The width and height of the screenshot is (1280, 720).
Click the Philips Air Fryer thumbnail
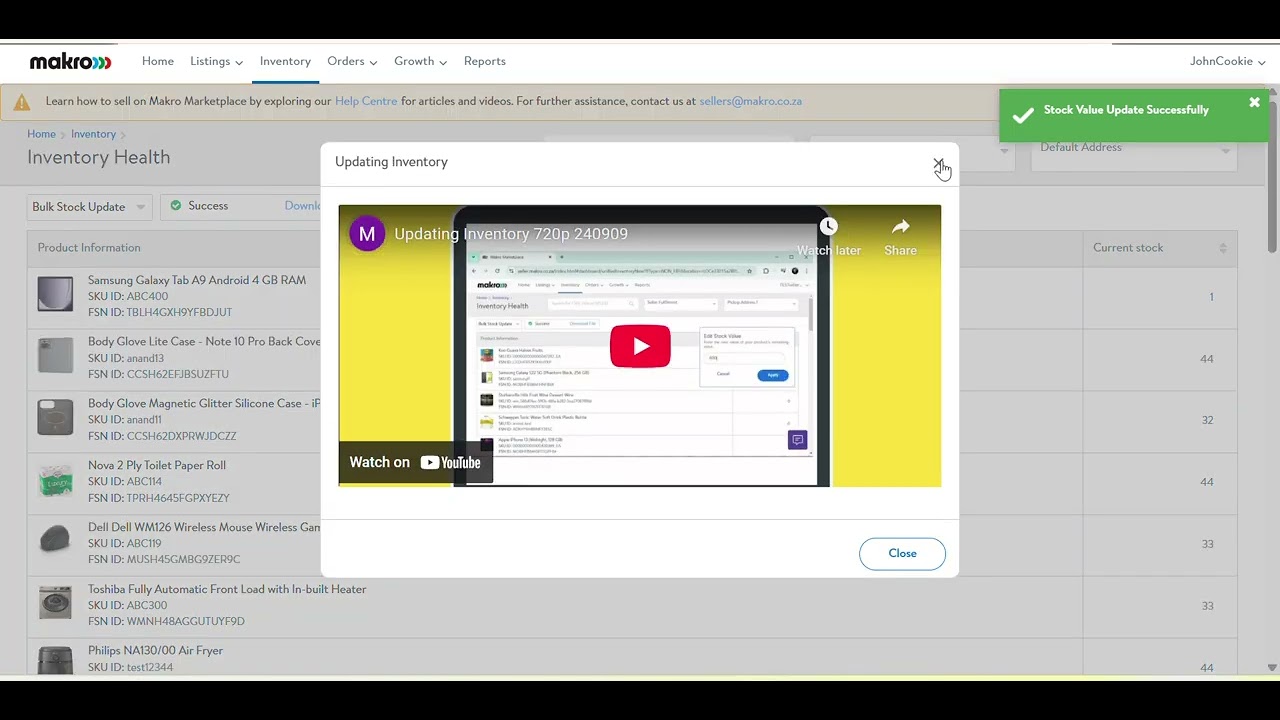click(x=55, y=660)
